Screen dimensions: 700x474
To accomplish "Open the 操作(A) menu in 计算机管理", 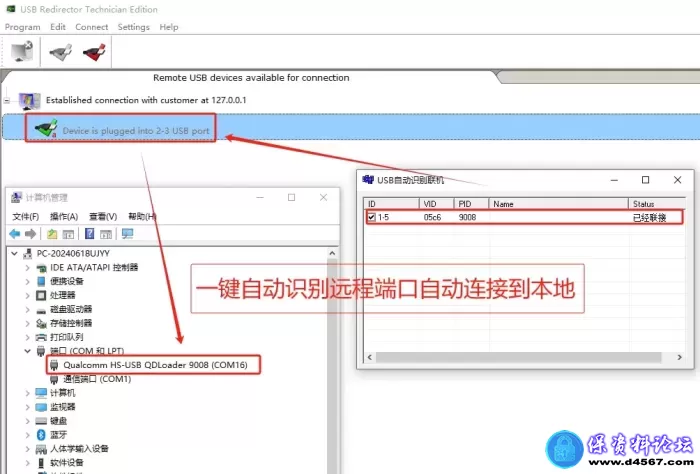I will coord(64,216).
